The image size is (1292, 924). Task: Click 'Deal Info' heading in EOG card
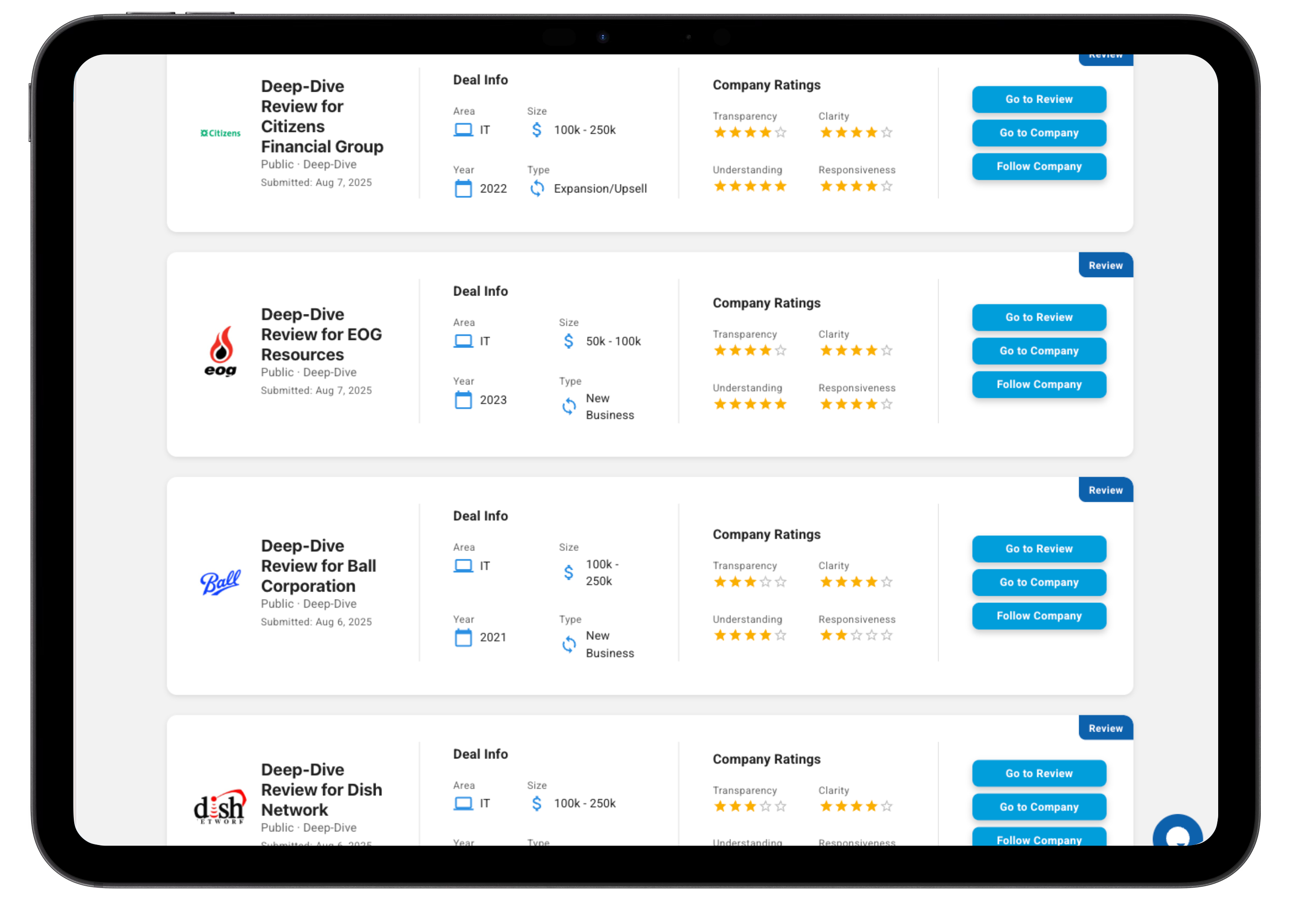(480, 291)
